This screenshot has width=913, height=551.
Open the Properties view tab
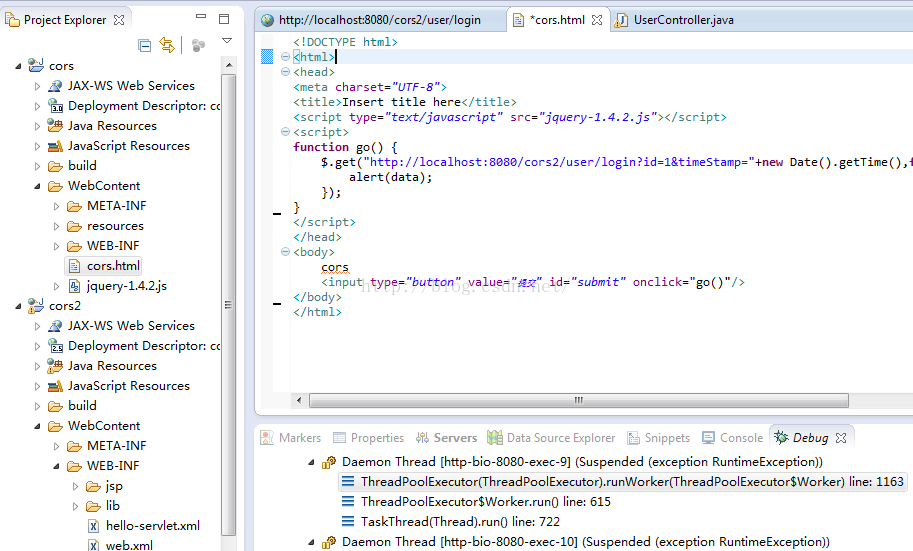[369, 438]
